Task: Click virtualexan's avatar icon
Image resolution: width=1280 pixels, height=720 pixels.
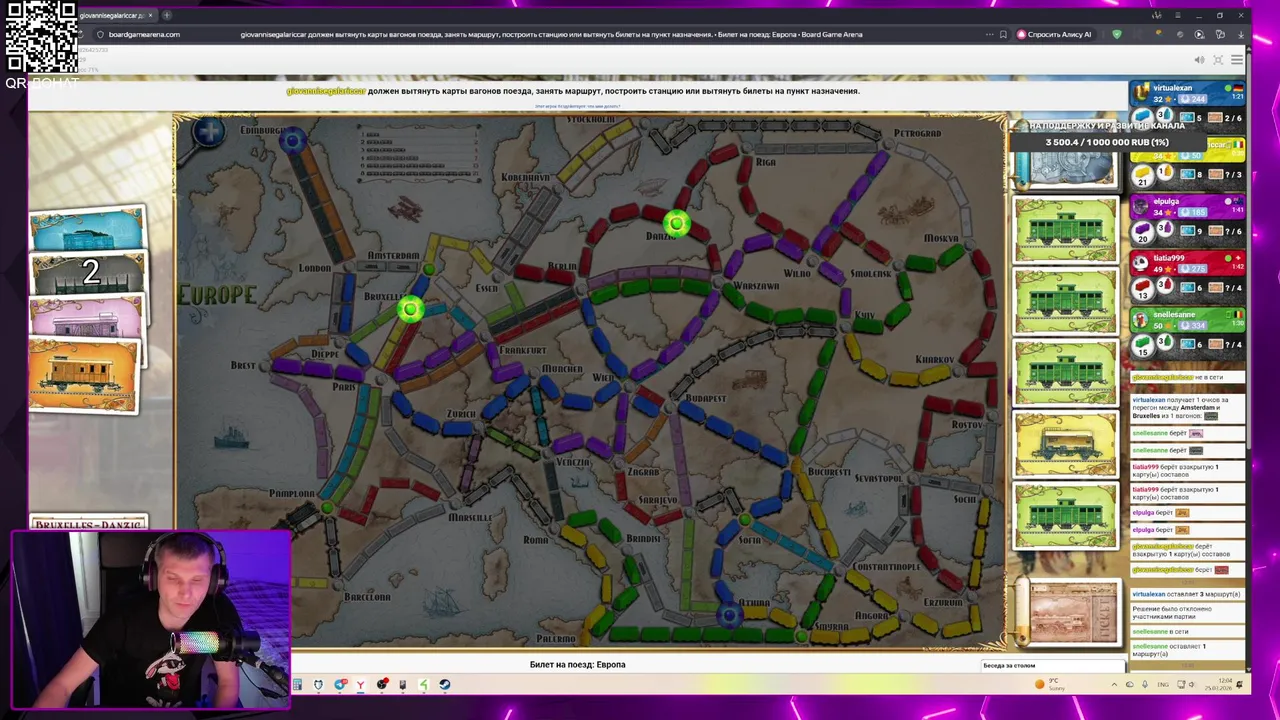Action: 1140,93
